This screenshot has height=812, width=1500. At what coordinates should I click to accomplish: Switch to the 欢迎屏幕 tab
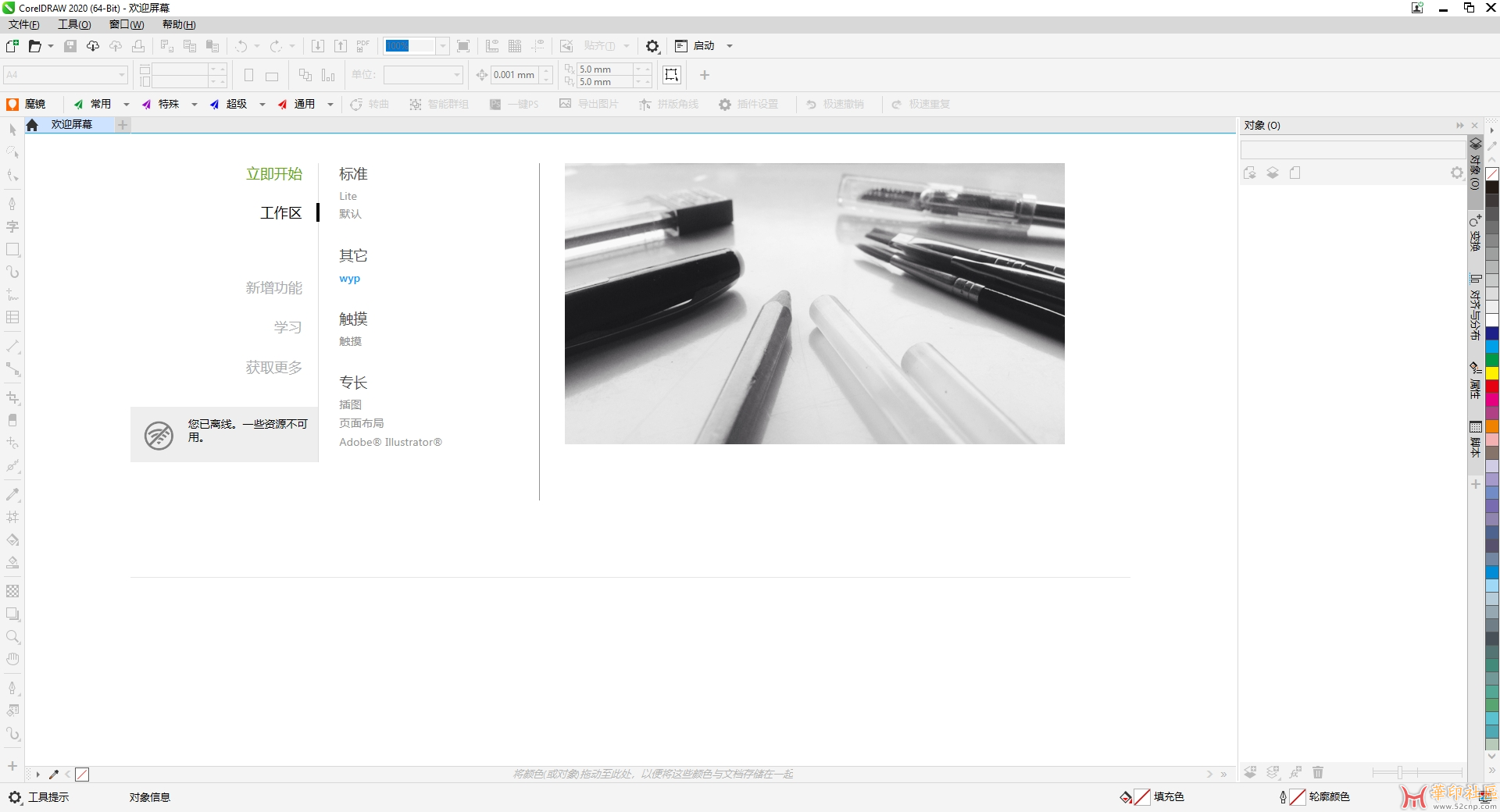[72, 125]
